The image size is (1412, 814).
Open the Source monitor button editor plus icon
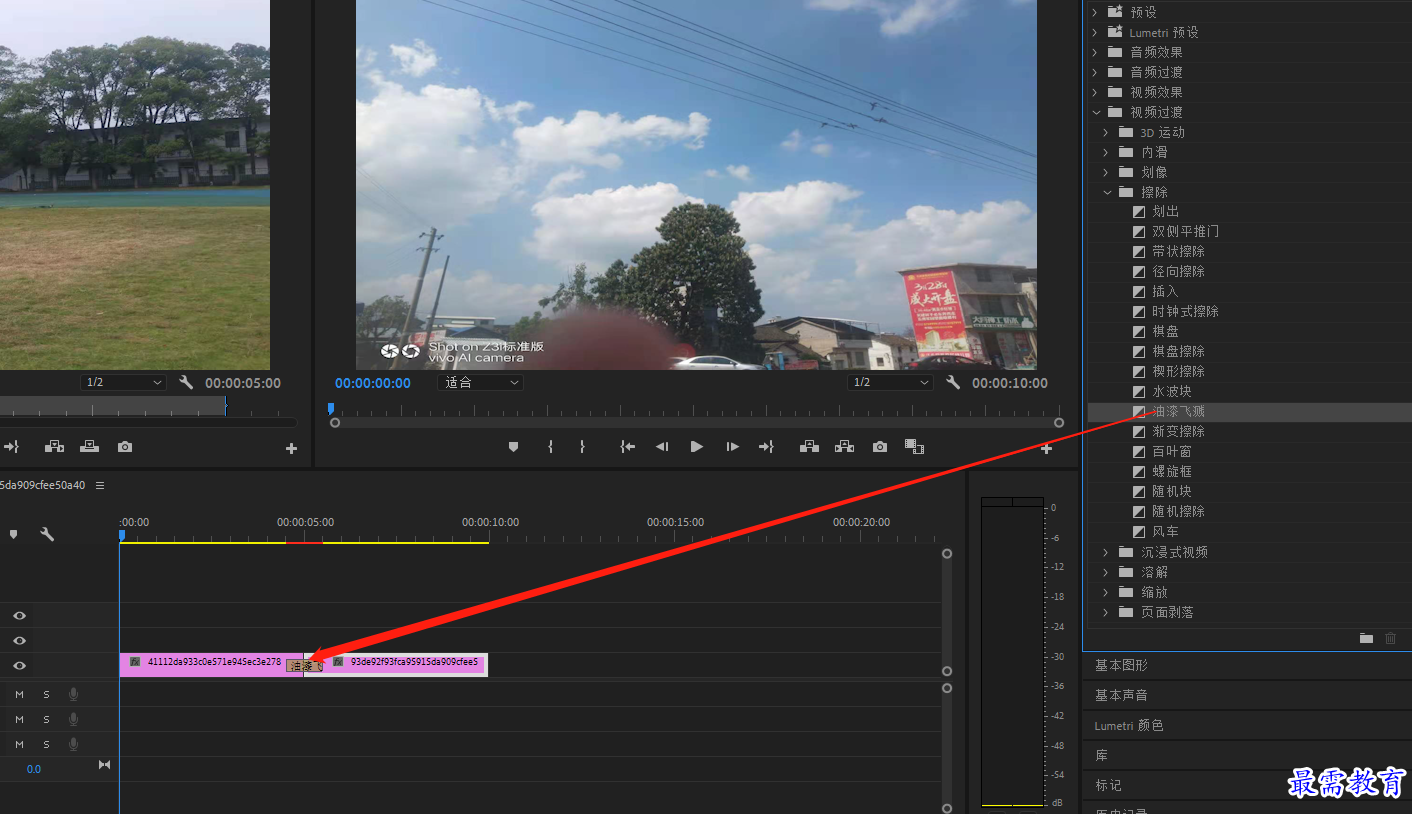[291, 449]
